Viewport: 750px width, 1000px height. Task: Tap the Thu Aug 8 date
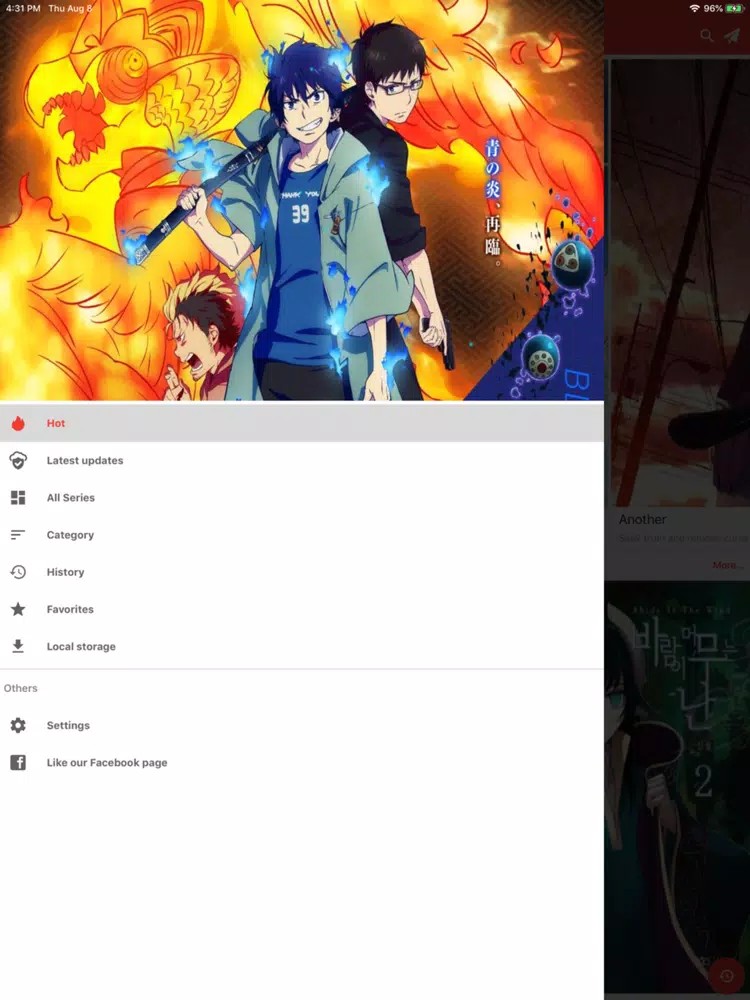(70, 8)
